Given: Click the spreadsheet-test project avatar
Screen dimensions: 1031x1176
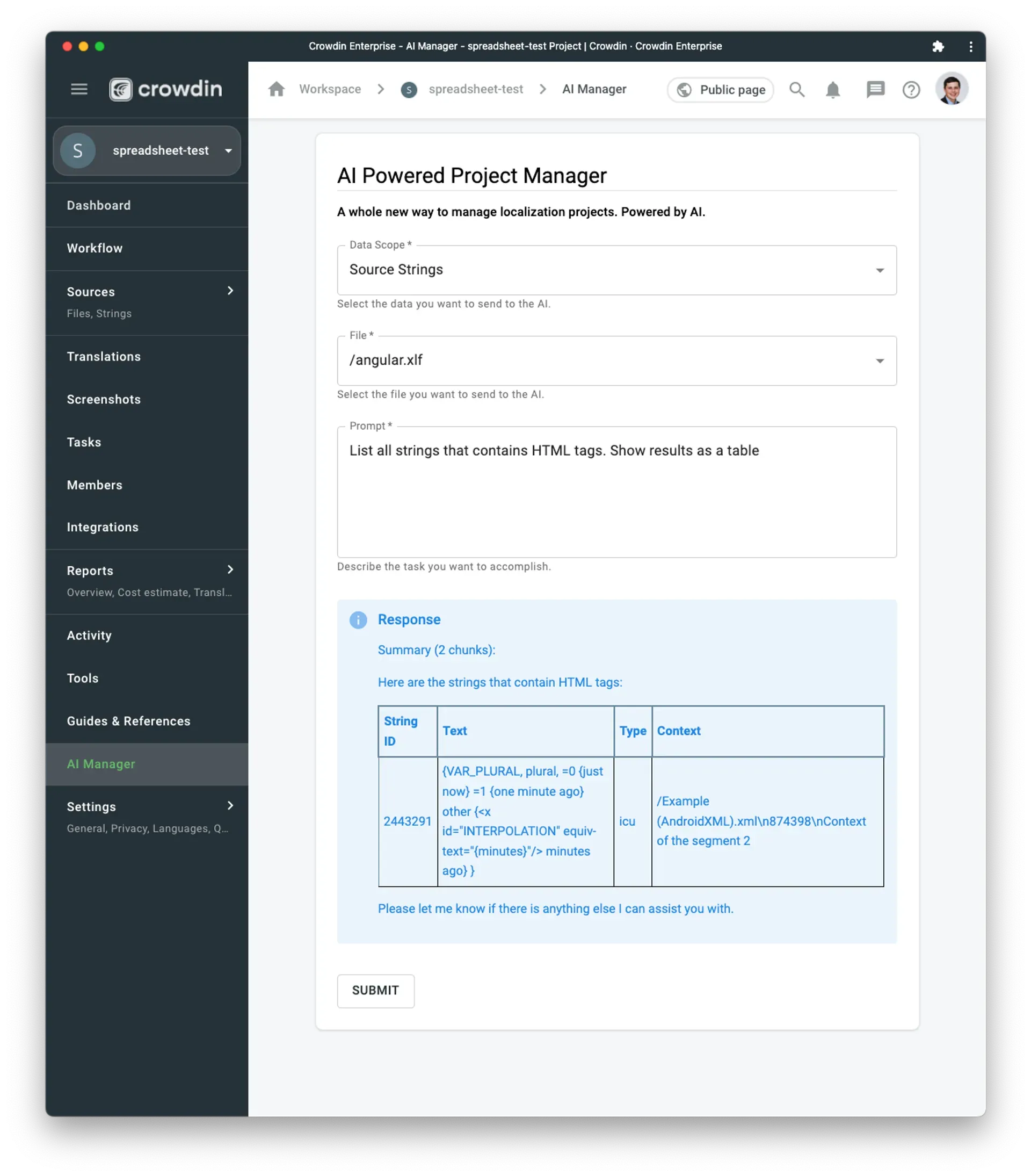Looking at the screenshot, I should point(77,150).
